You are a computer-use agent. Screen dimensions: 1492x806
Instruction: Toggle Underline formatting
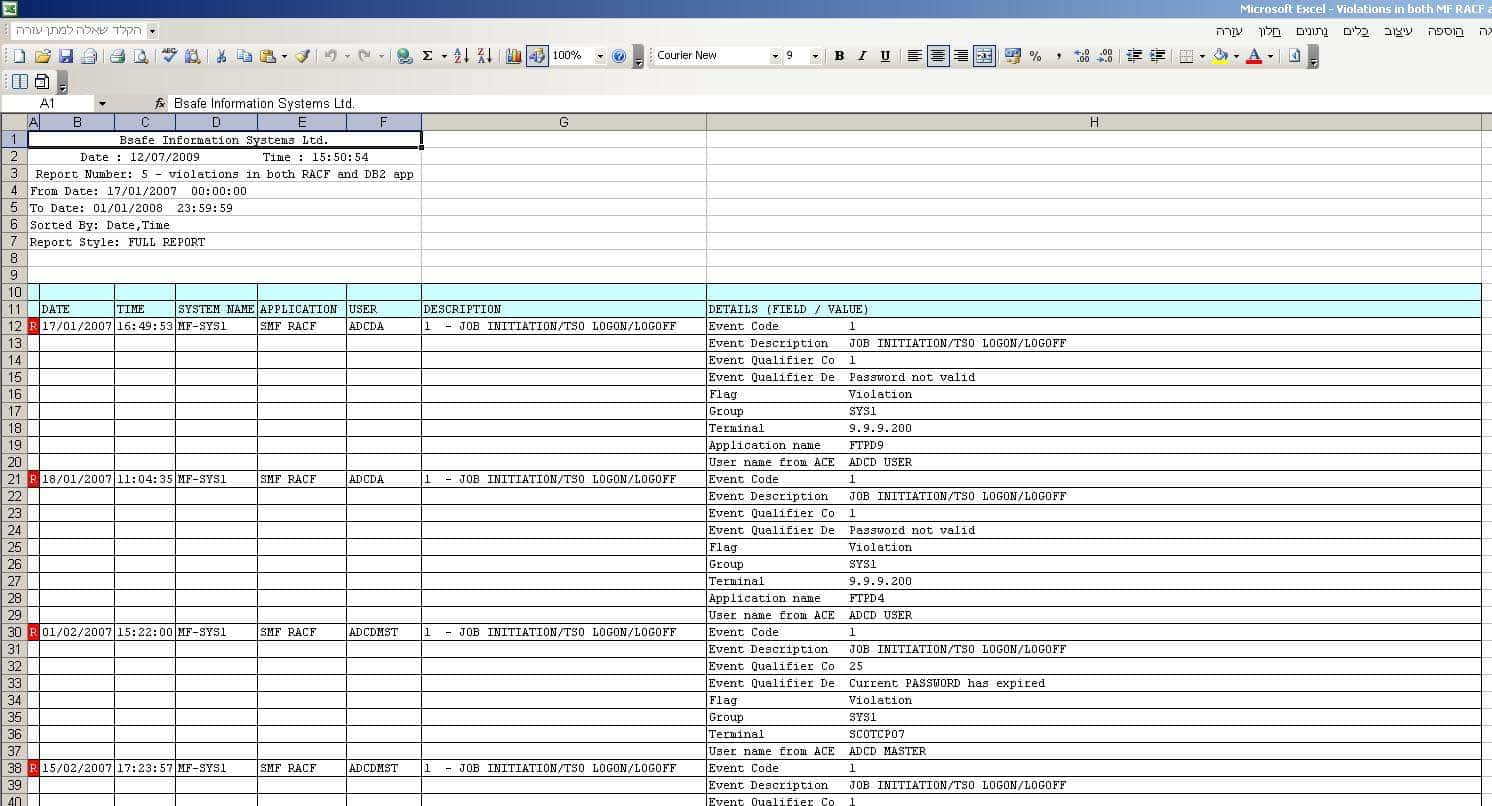[x=885, y=56]
